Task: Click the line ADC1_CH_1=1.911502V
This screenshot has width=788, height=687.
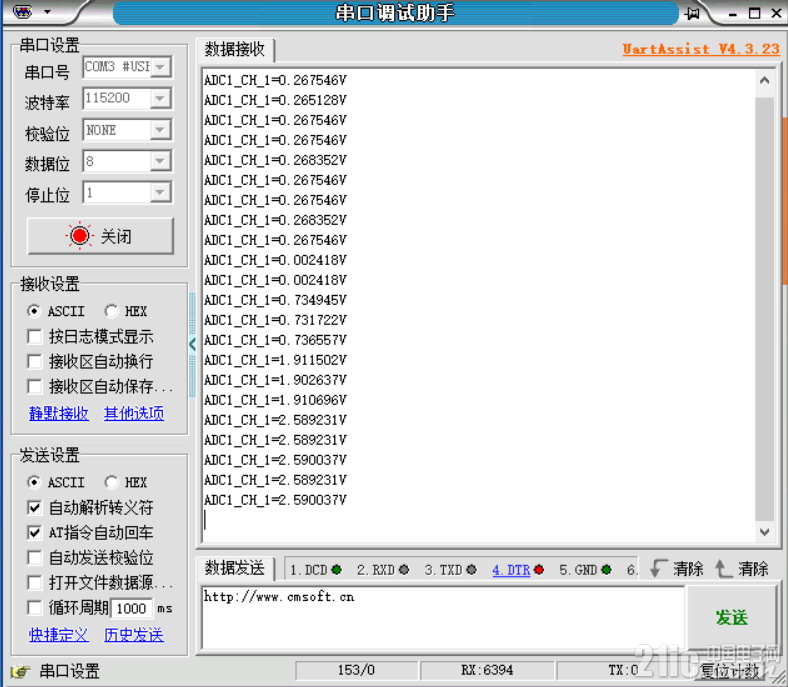Action: tap(275, 360)
